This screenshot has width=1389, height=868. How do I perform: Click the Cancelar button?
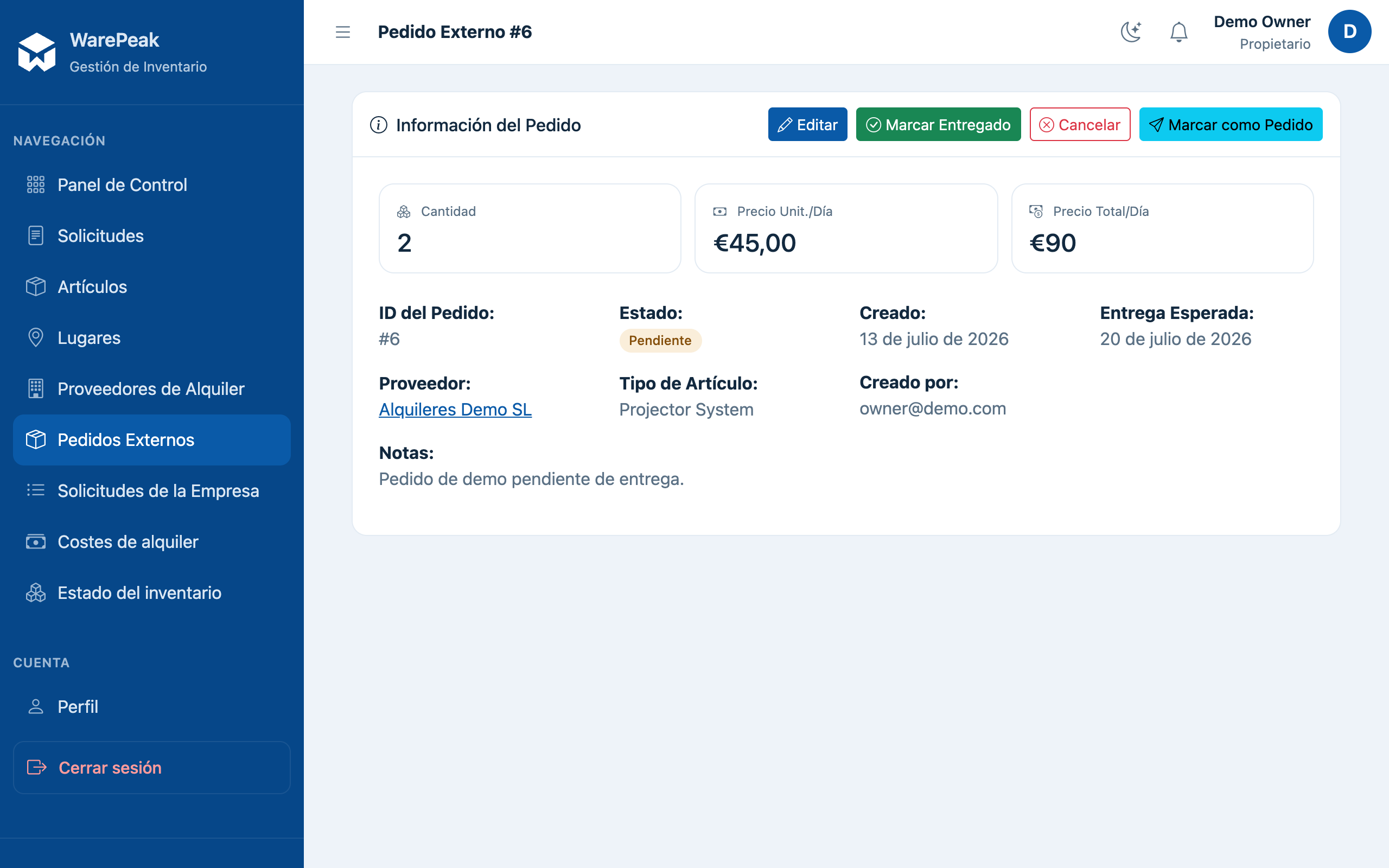point(1080,124)
